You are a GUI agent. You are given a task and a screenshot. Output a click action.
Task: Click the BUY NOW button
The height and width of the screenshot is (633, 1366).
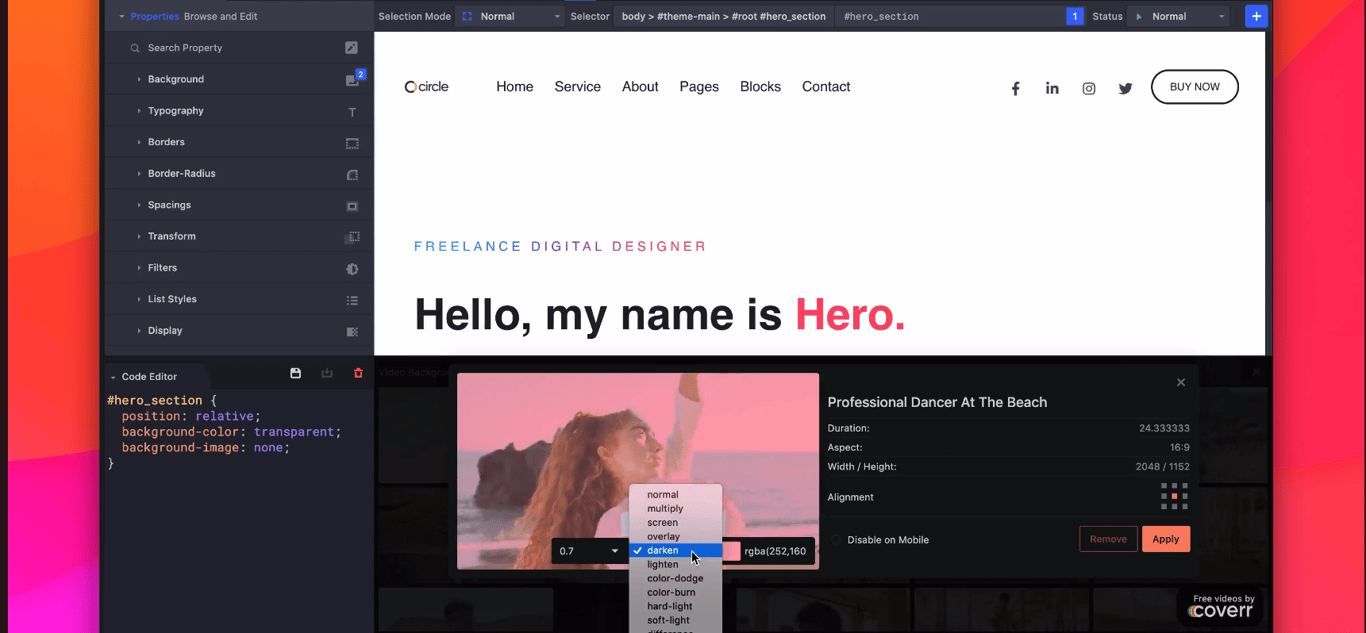point(1195,87)
